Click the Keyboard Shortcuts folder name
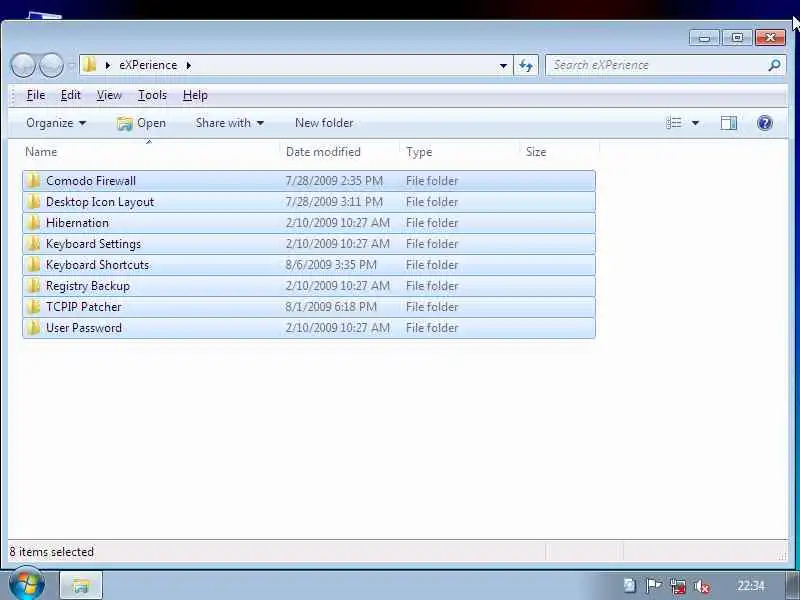Screen dimensions: 800x600 pos(97,265)
